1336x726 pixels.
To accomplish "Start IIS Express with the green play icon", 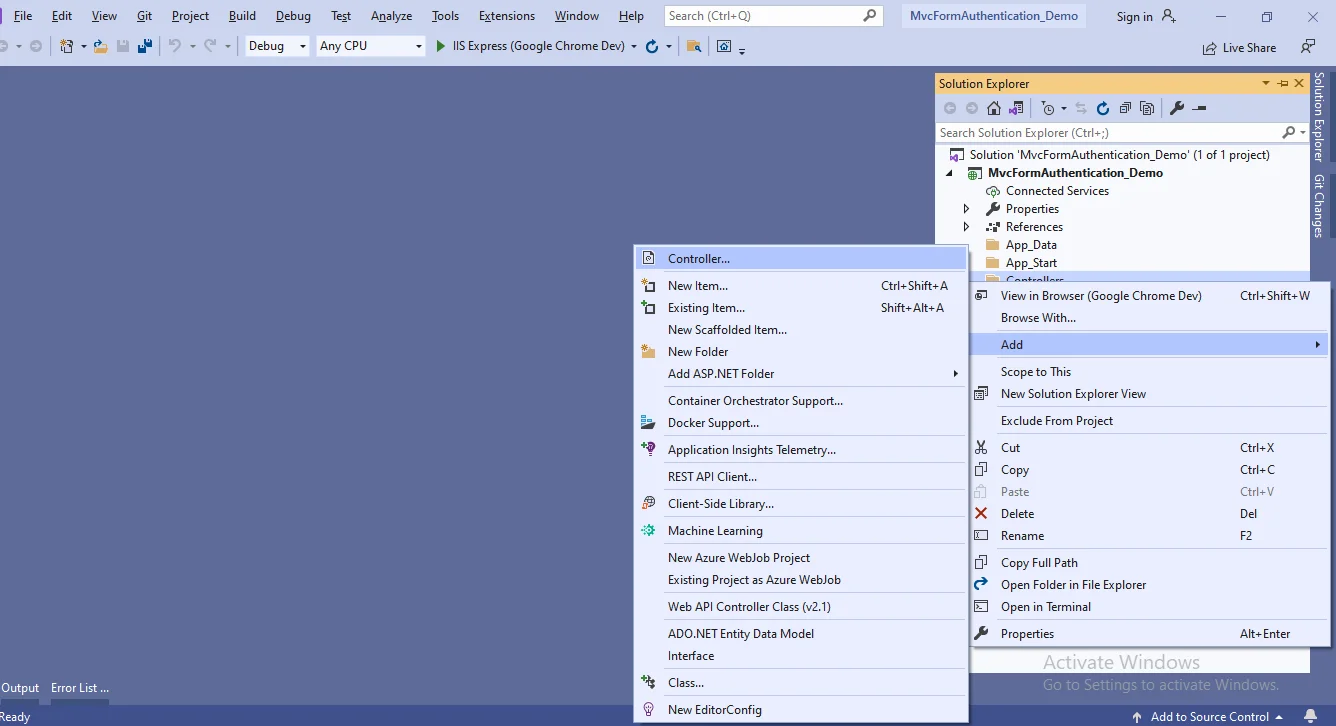I will [441, 46].
